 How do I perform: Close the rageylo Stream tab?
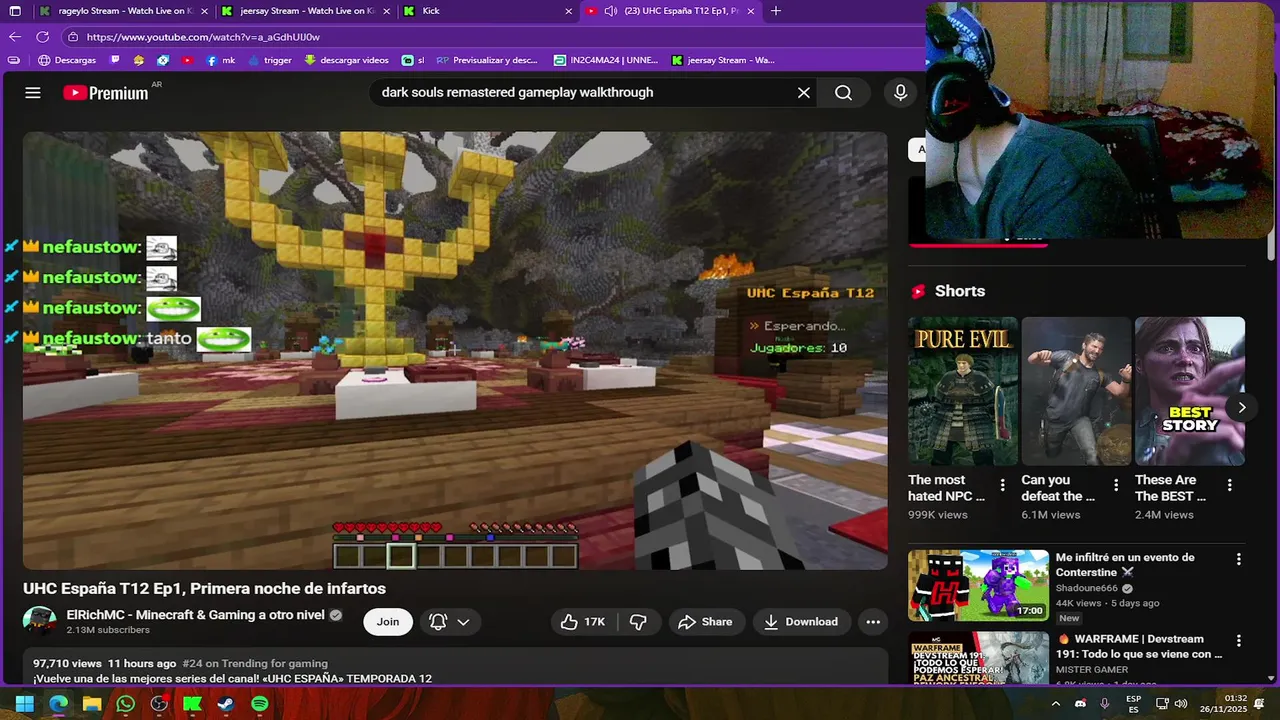(204, 11)
